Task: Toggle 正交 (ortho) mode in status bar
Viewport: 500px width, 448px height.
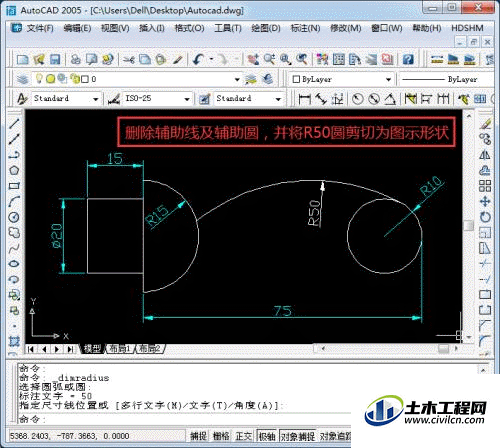Action: point(244,436)
